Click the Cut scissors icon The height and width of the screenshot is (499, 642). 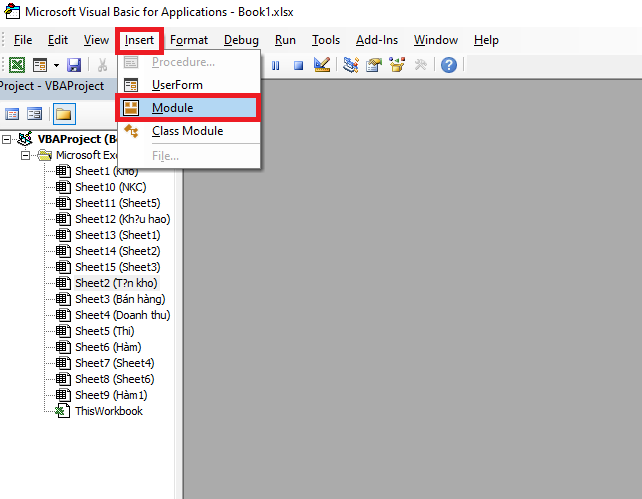pyautogui.click(x=102, y=65)
